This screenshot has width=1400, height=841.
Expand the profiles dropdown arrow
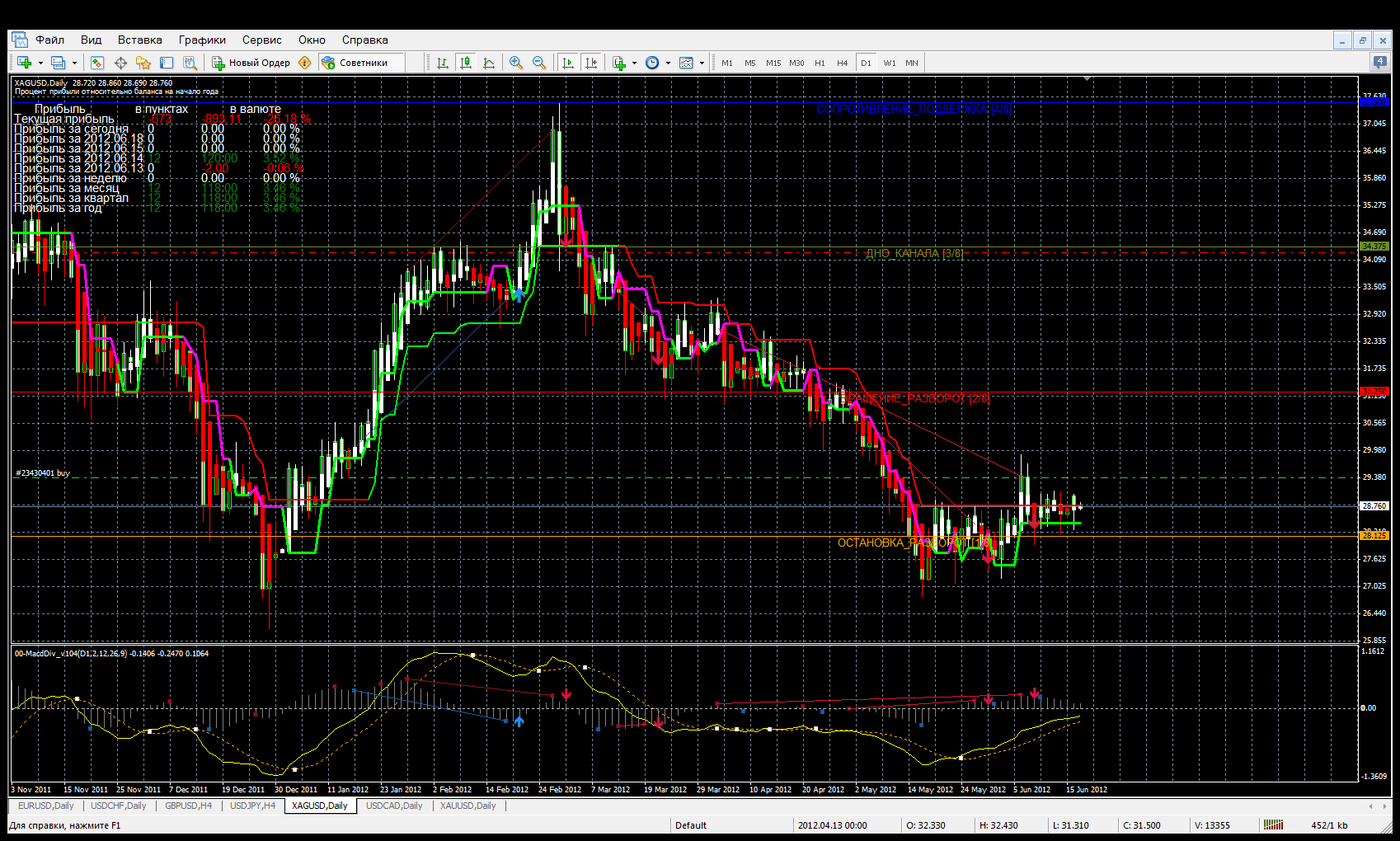(x=74, y=63)
